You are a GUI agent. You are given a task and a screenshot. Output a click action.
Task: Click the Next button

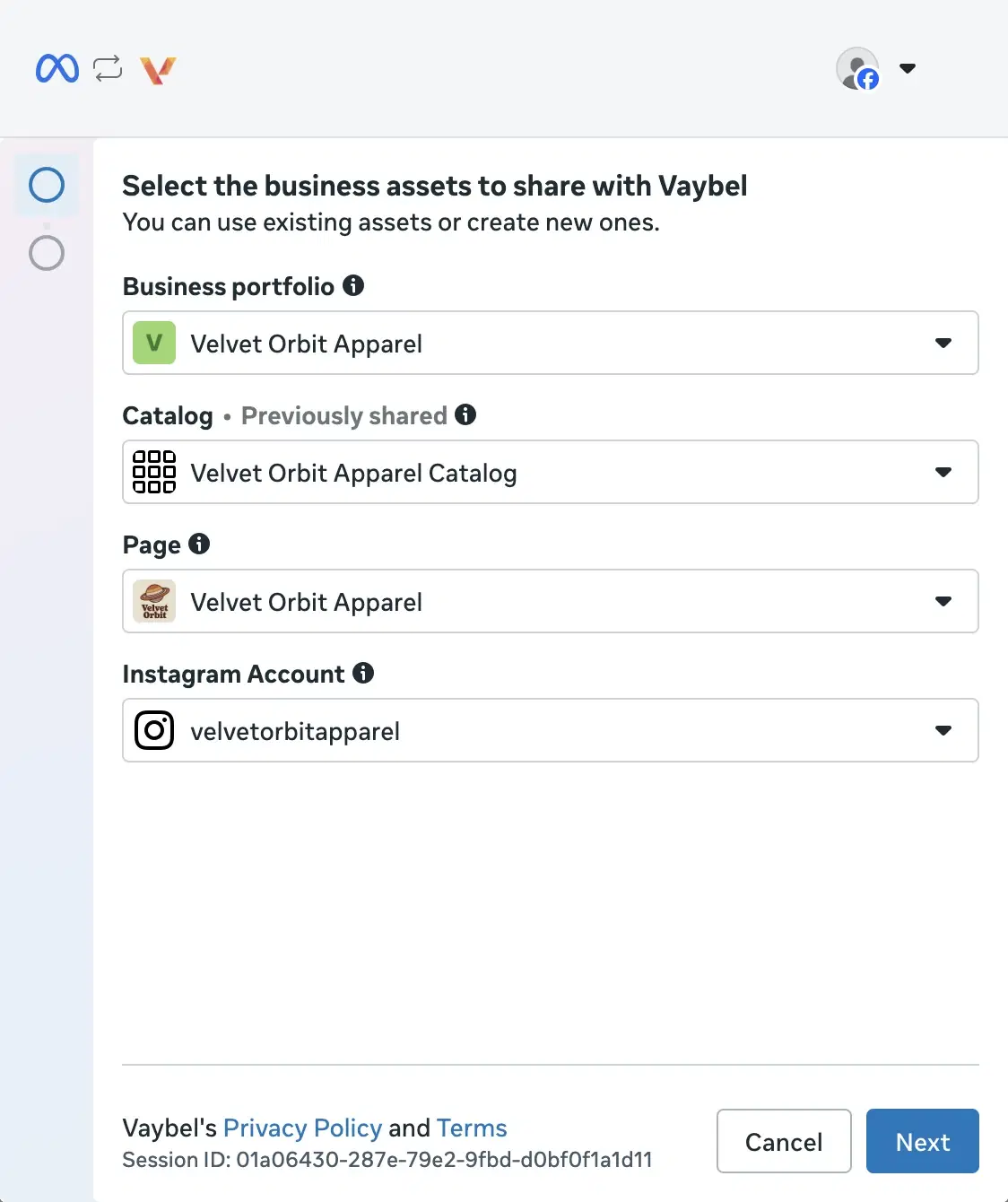923,1141
